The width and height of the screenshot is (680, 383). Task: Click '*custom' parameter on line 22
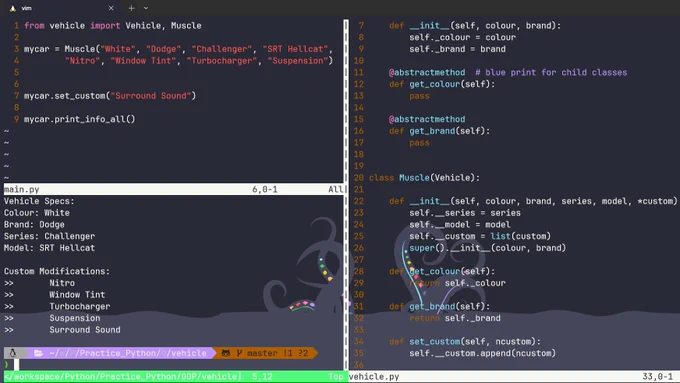655,201
